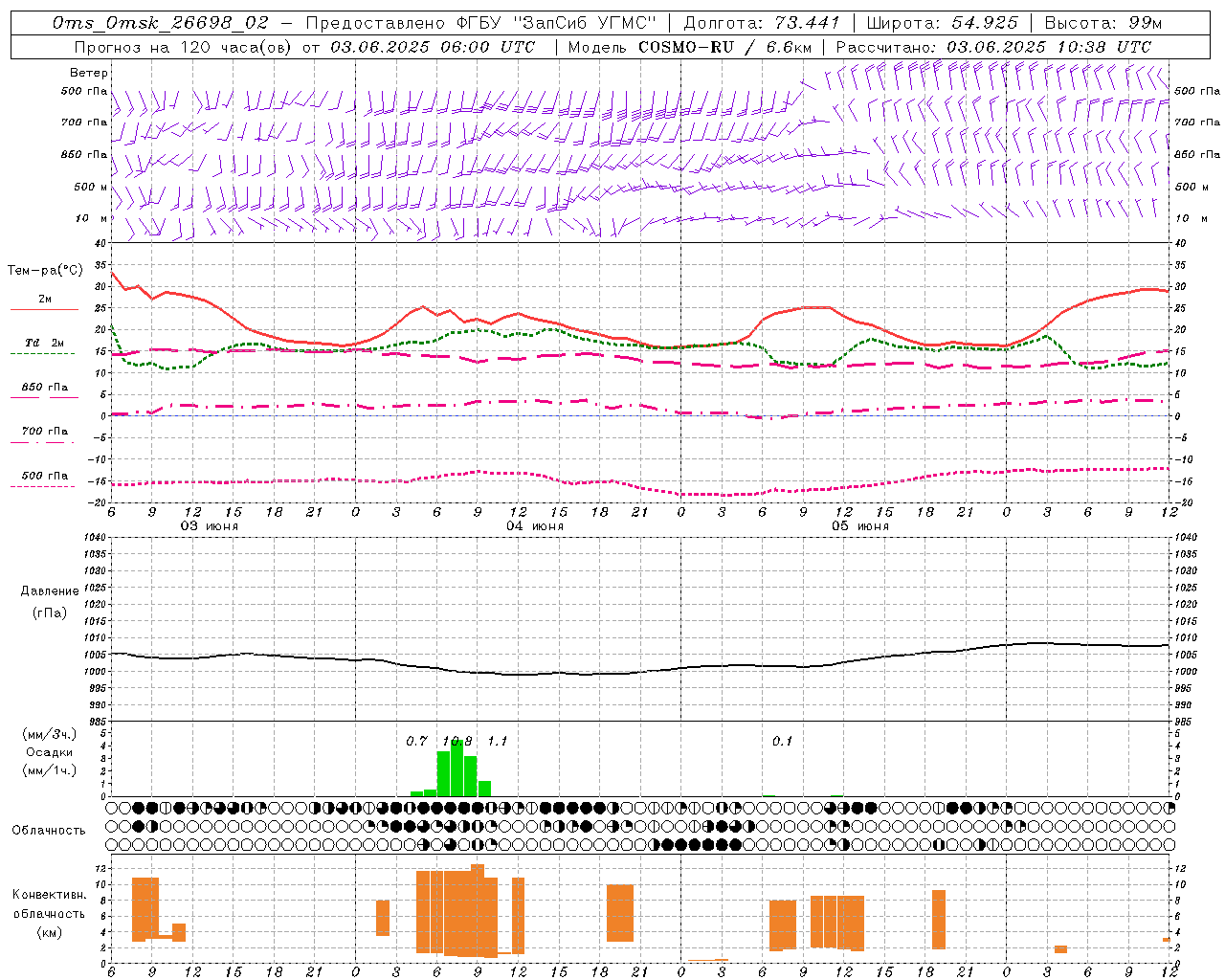The width and height of the screenshot is (1225, 980).
Task: Click the (мм/1ч.) precipitation unit label
Action: tap(49, 770)
